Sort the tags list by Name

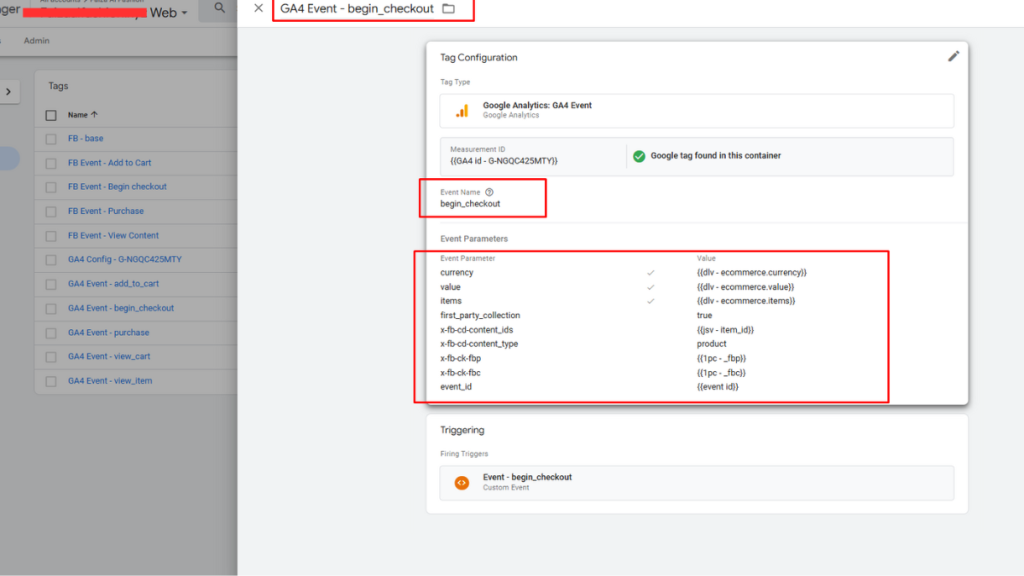(83, 115)
